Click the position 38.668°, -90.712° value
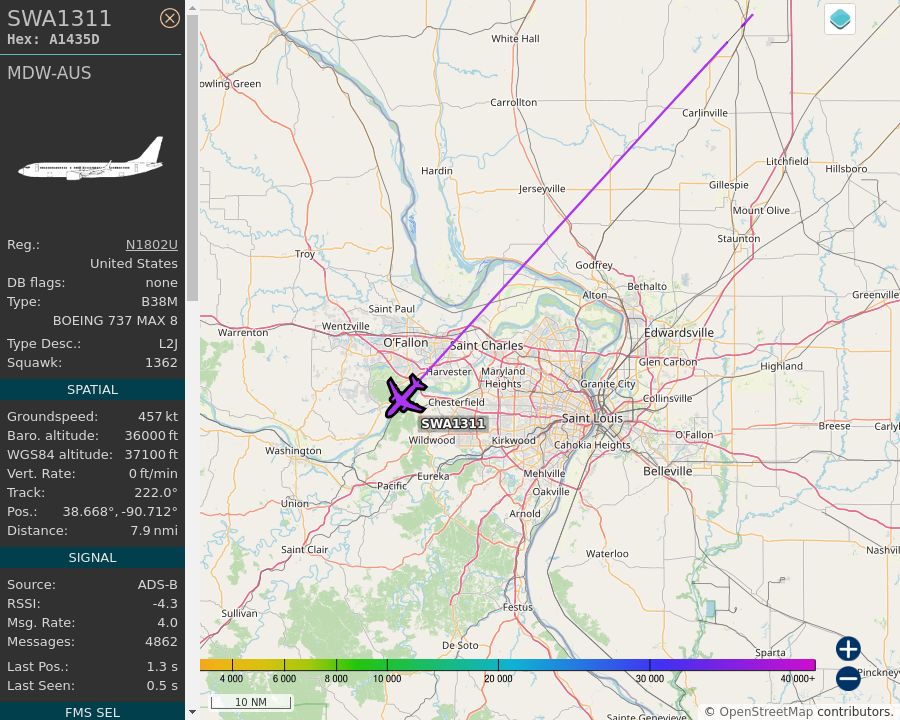This screenshot has width=900, height=720. [x=120, y=512]
